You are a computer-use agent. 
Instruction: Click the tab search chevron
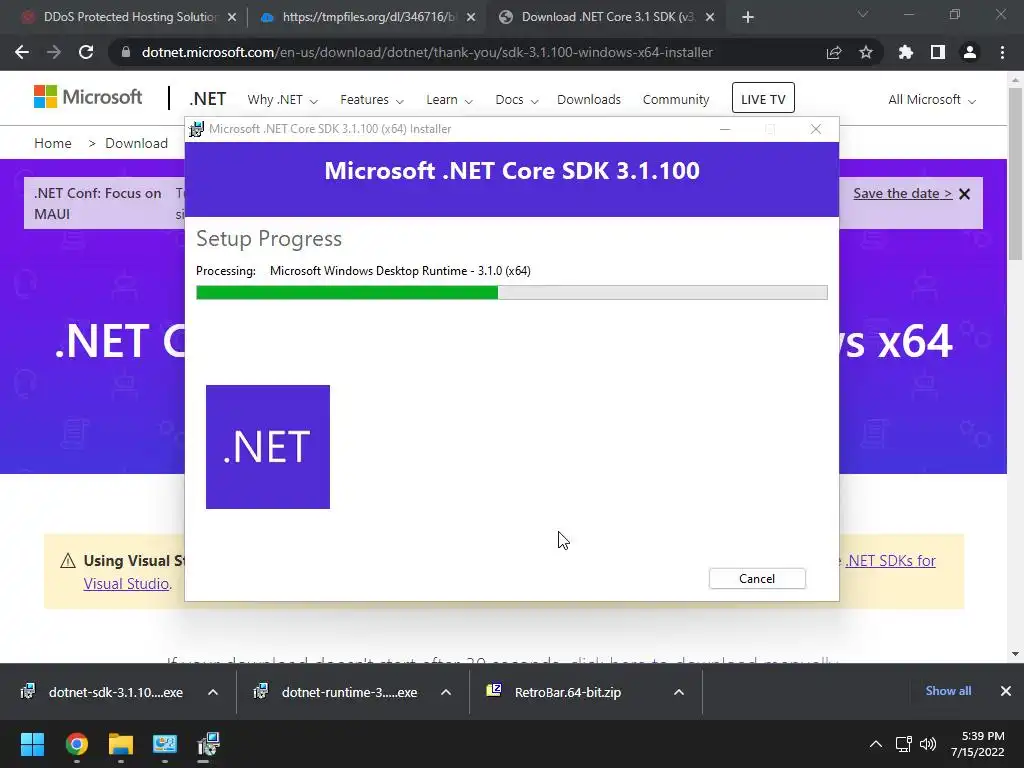[x=863, y=14]
